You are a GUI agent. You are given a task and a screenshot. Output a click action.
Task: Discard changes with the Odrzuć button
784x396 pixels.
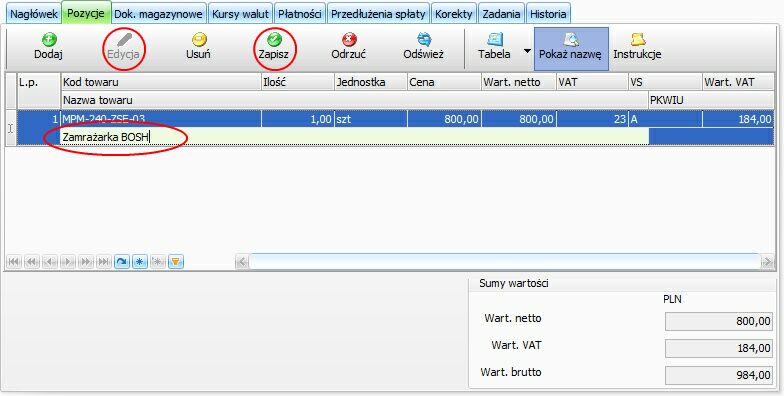[348, 47]
